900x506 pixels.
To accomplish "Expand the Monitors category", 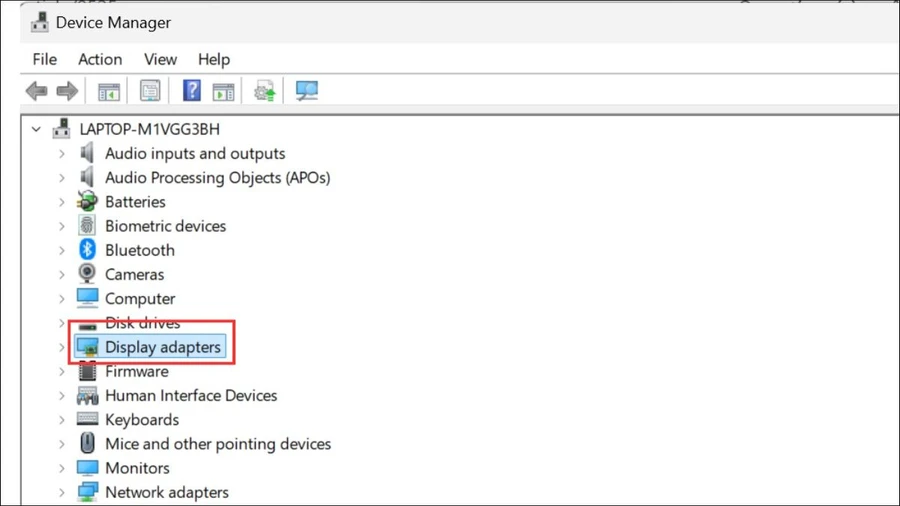I will point(62,468).
